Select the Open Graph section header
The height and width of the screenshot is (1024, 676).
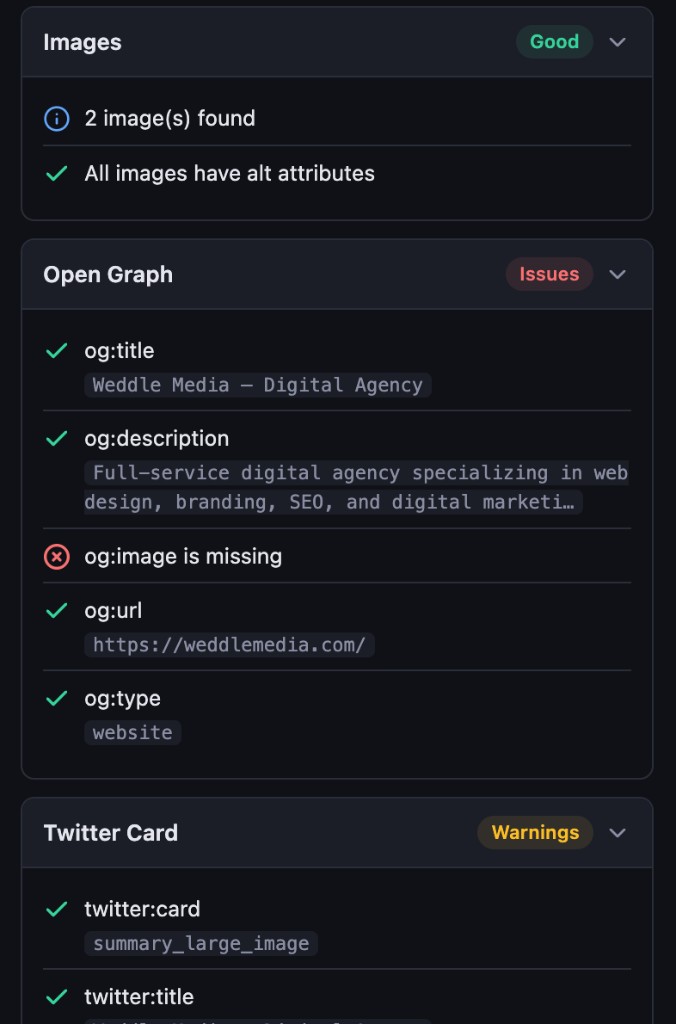click(x=107, y=274)
